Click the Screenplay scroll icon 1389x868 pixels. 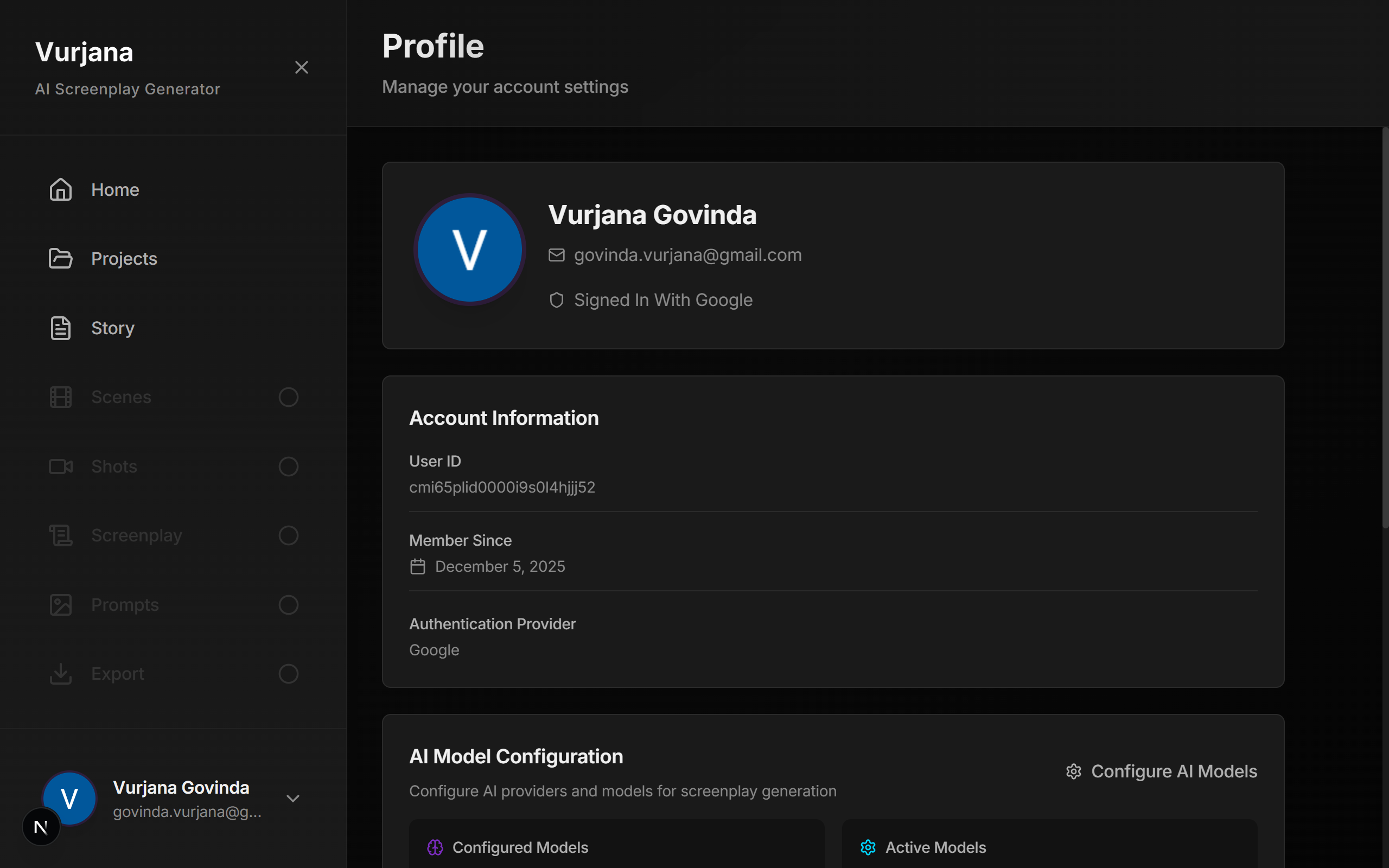point(60,535)
